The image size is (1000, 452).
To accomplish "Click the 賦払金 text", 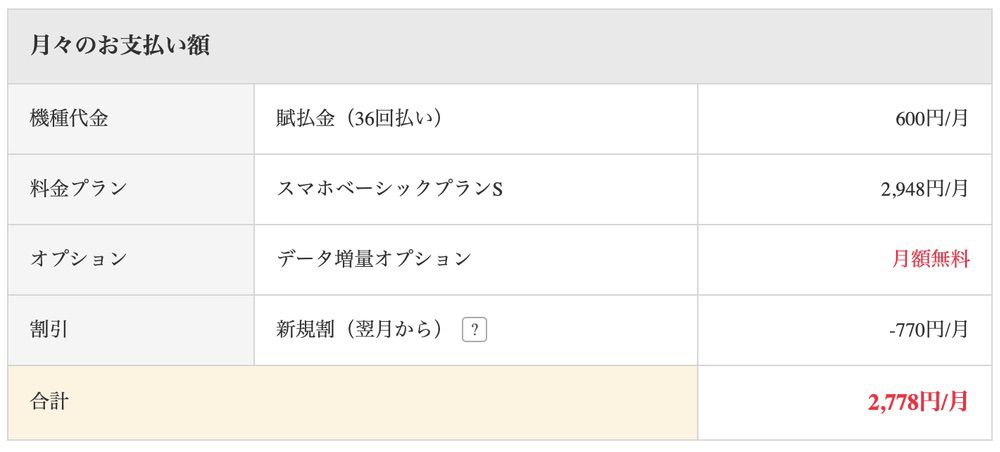I will click(299, 118).
